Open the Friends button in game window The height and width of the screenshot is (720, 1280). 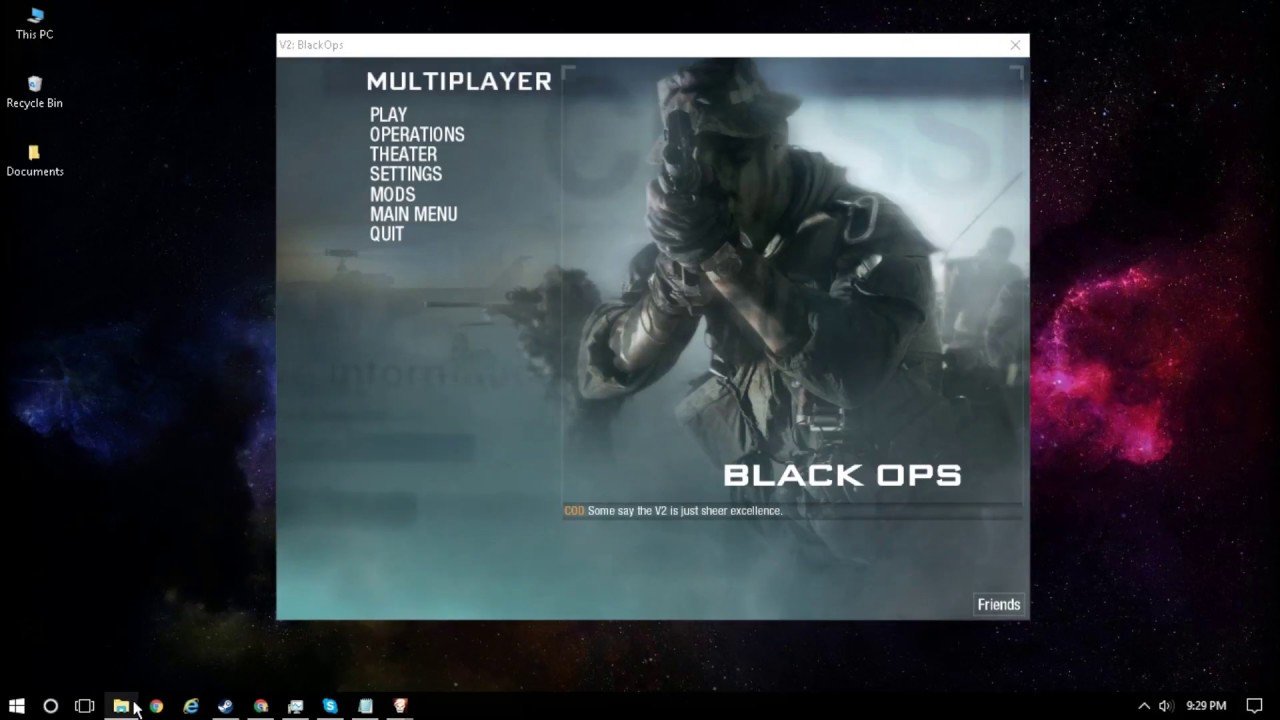(999, 604)
